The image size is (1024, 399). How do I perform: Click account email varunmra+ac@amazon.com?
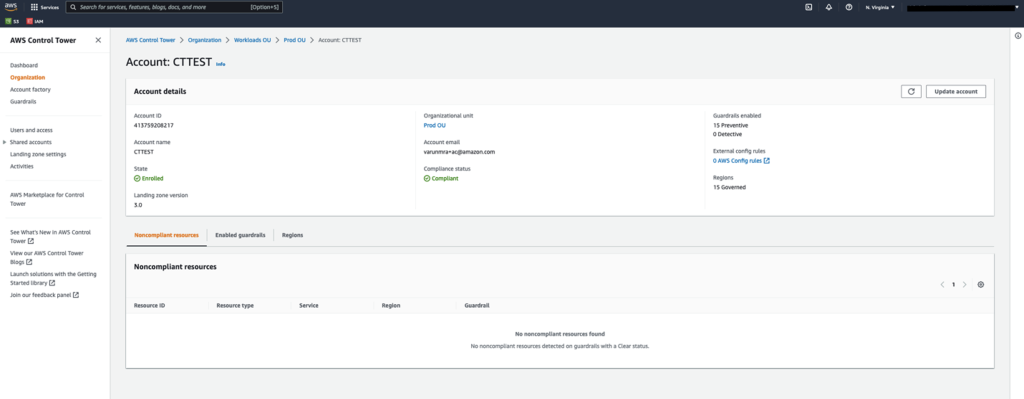click(x=459, y=152)
